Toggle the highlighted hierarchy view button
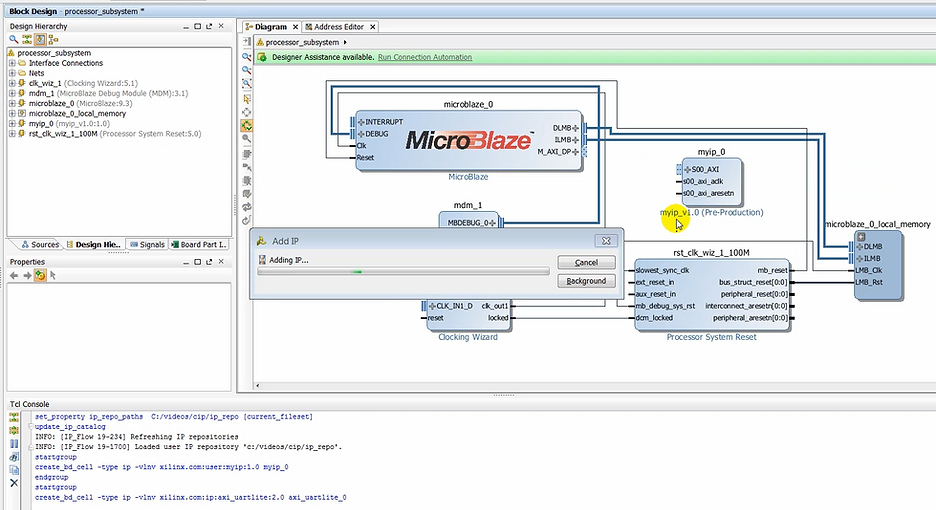The width and height of the screenshot is (936, 510). [x=41, y=39]
